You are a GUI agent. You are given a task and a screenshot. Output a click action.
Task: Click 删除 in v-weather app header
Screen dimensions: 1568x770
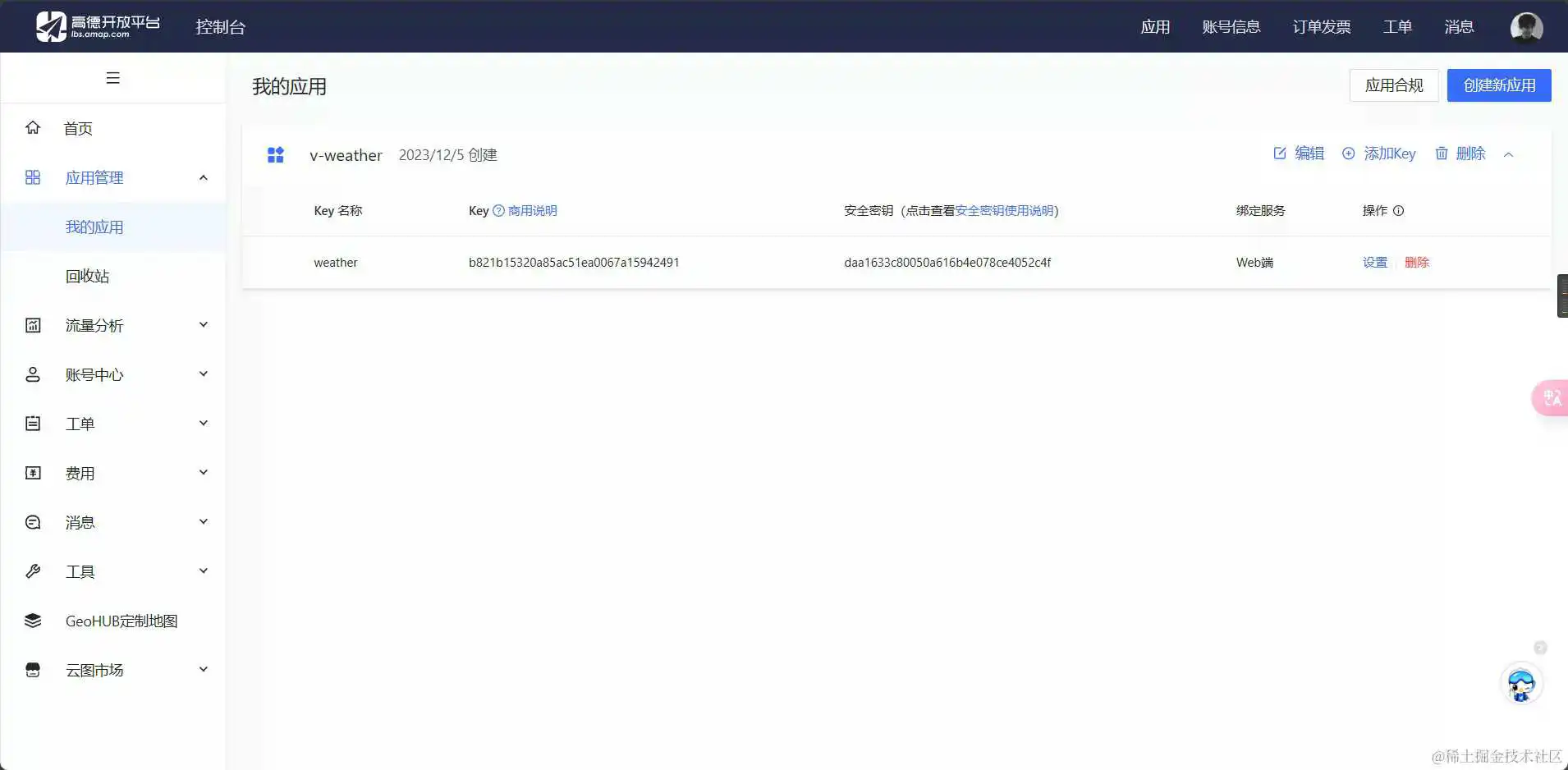[x=1470, y=154]
